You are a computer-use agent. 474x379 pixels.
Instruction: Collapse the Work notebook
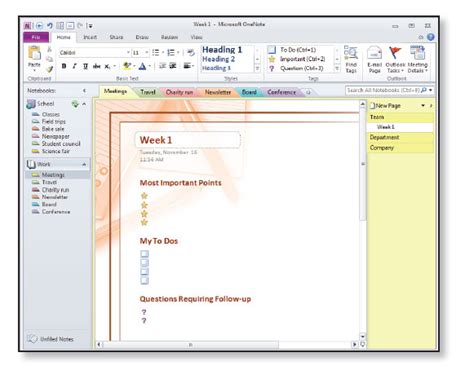pos(84,164)
